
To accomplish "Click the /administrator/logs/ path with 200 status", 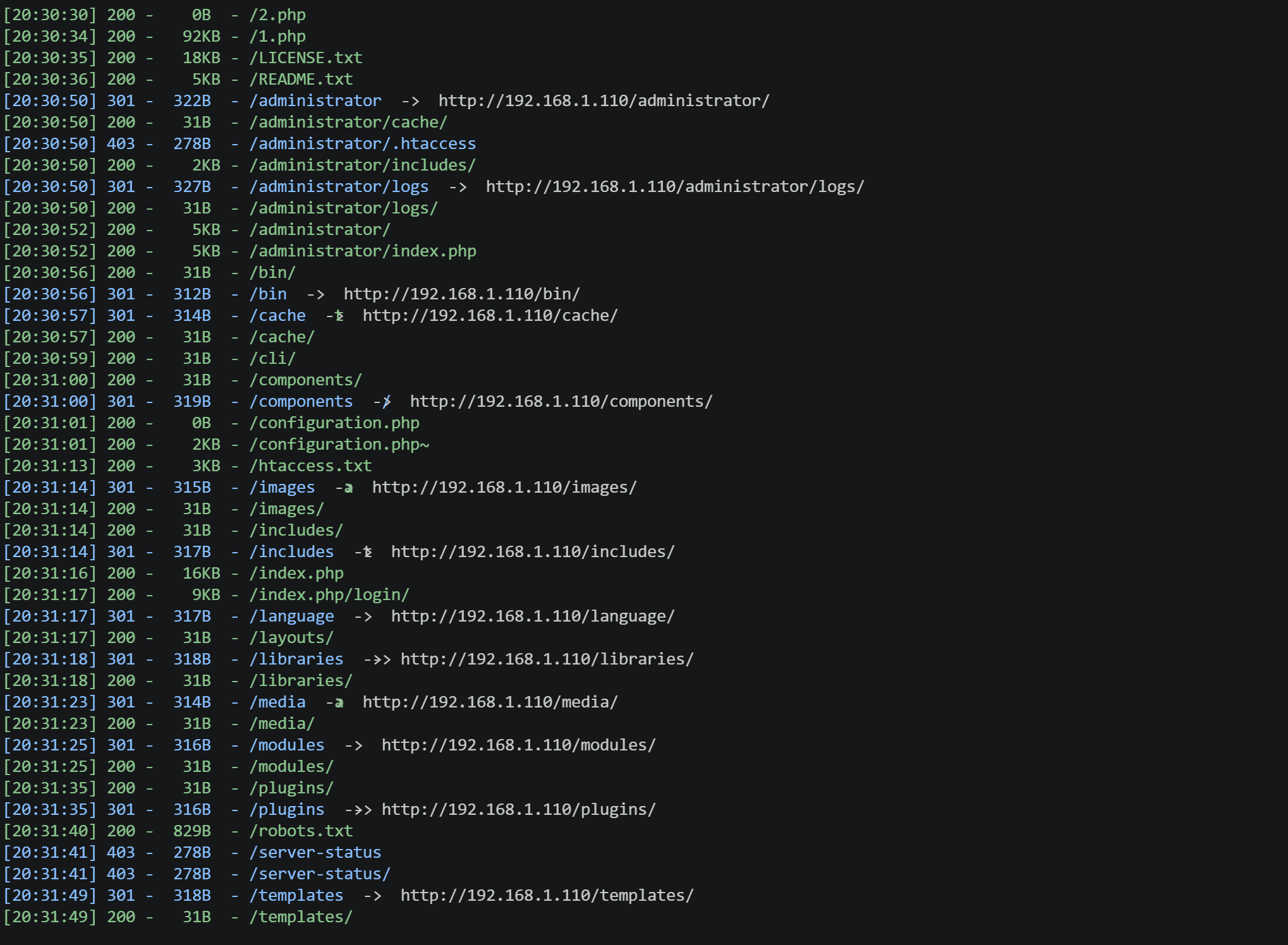I will [x=344, y=208].
